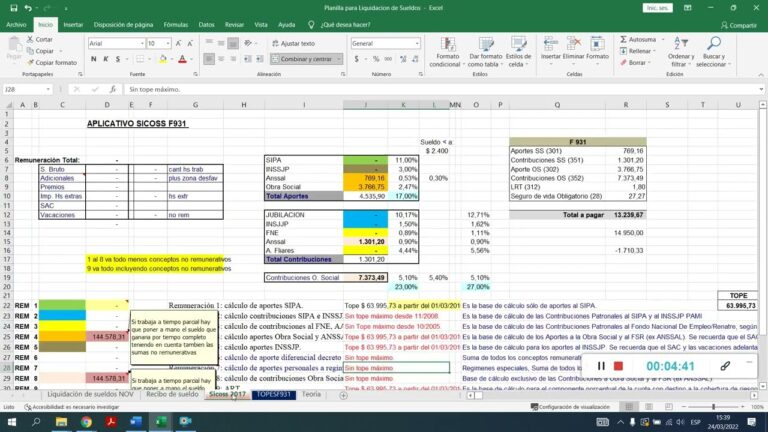Toggle top vertical alignment

tap(209, 44)
